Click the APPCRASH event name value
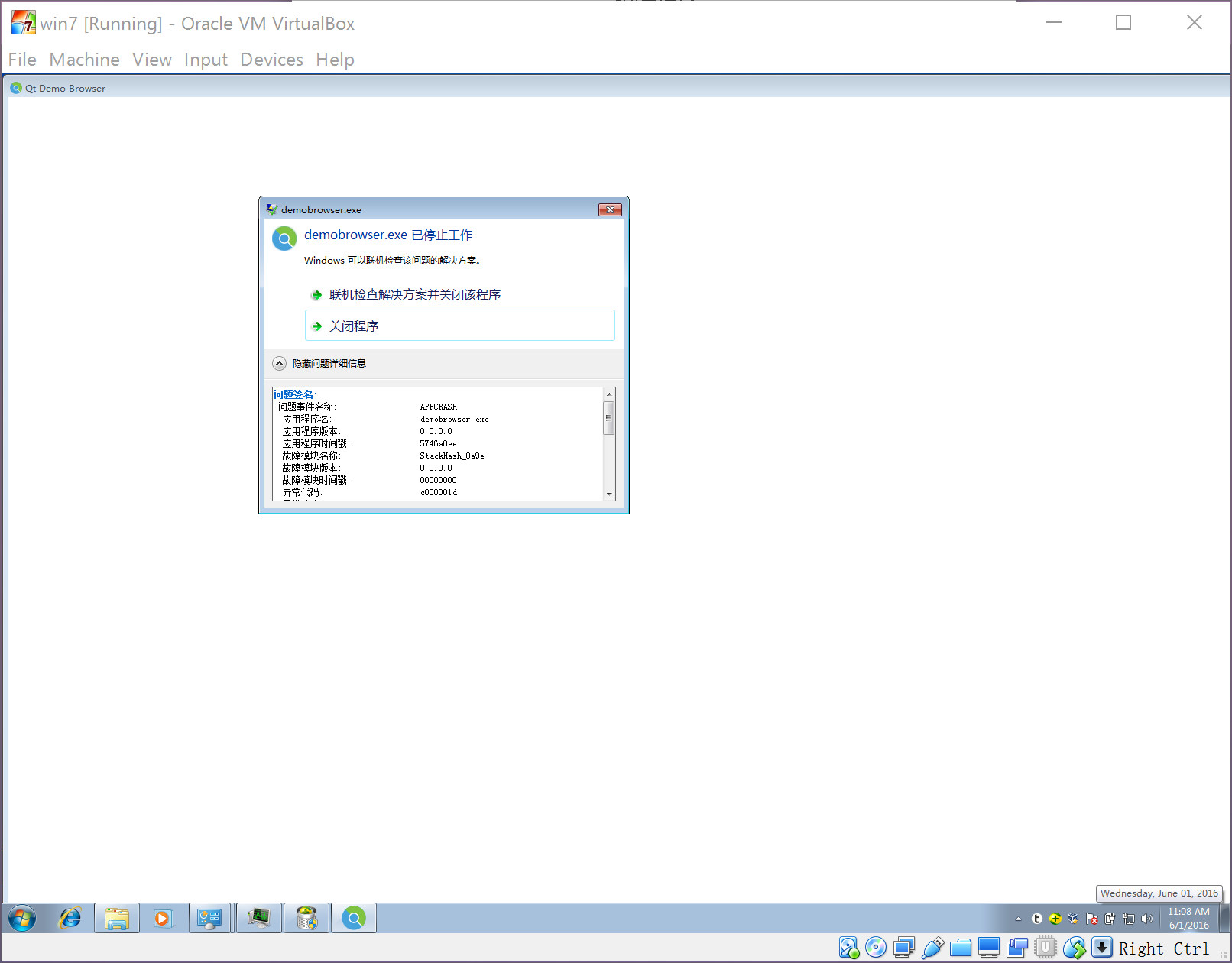The width and height of the screenshot is (1232, 963). click(x=439, y=407)
